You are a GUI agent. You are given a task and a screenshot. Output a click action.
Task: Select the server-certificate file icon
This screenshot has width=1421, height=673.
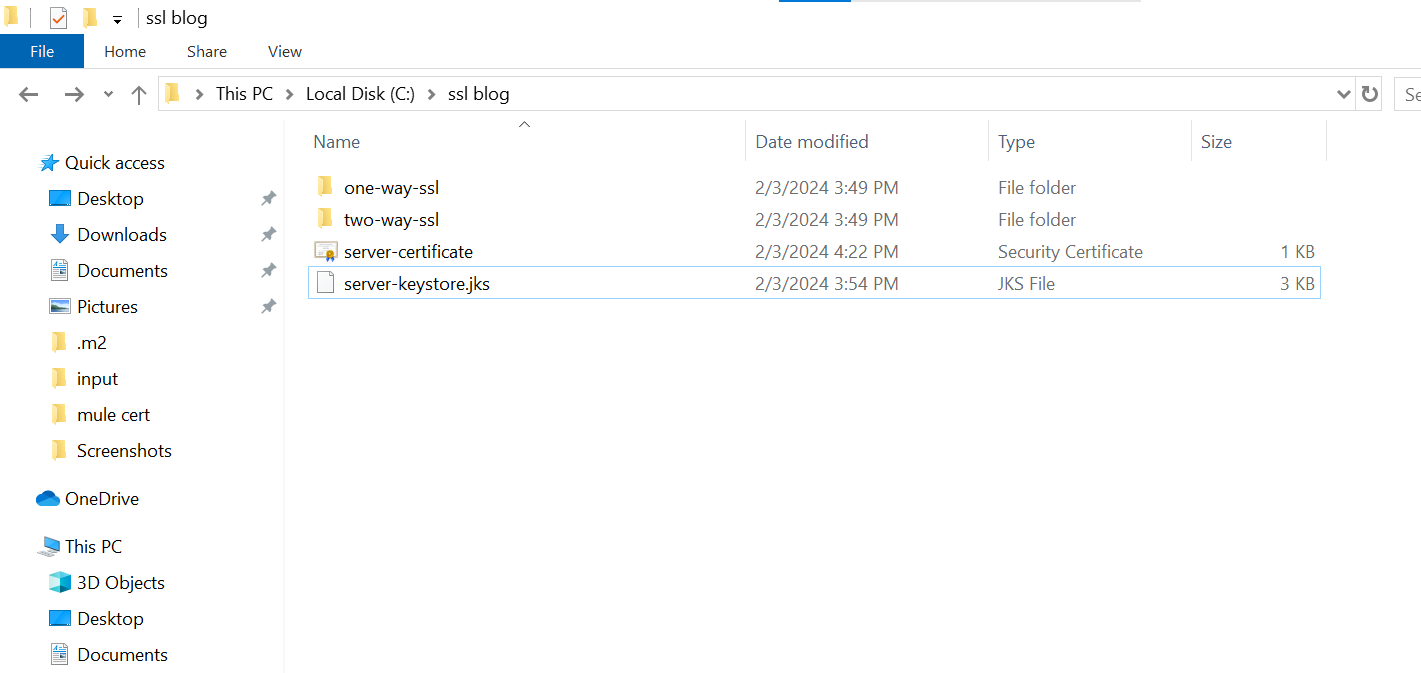pyautogui.click(x=325, y=252)
